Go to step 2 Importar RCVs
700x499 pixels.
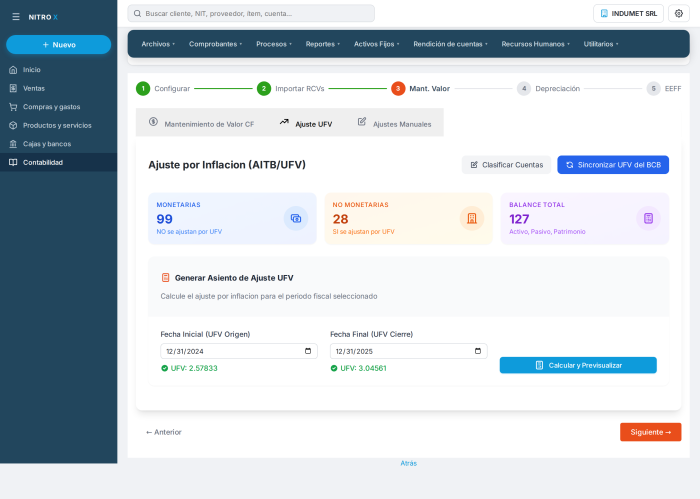pyautogui.click(x=291, y=88)
